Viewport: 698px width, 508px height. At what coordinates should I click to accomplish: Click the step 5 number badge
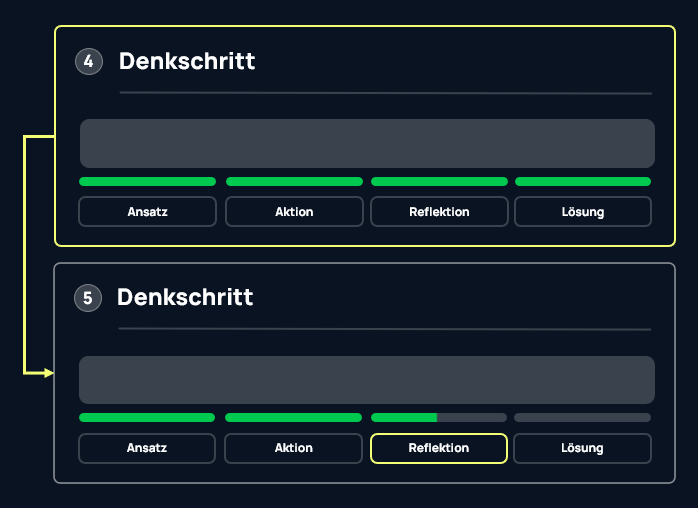87,298
